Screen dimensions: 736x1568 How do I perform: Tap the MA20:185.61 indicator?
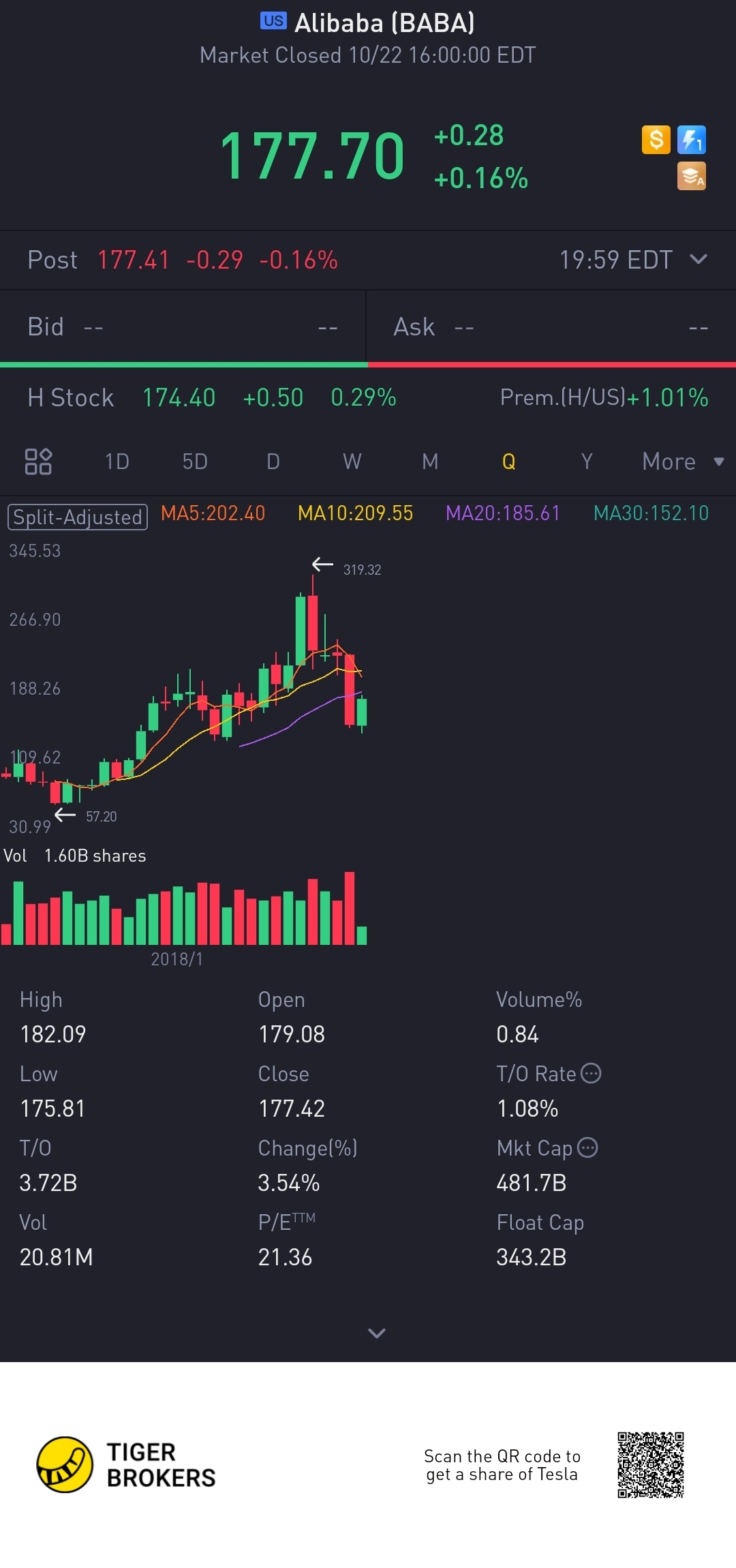pos(503,513)
